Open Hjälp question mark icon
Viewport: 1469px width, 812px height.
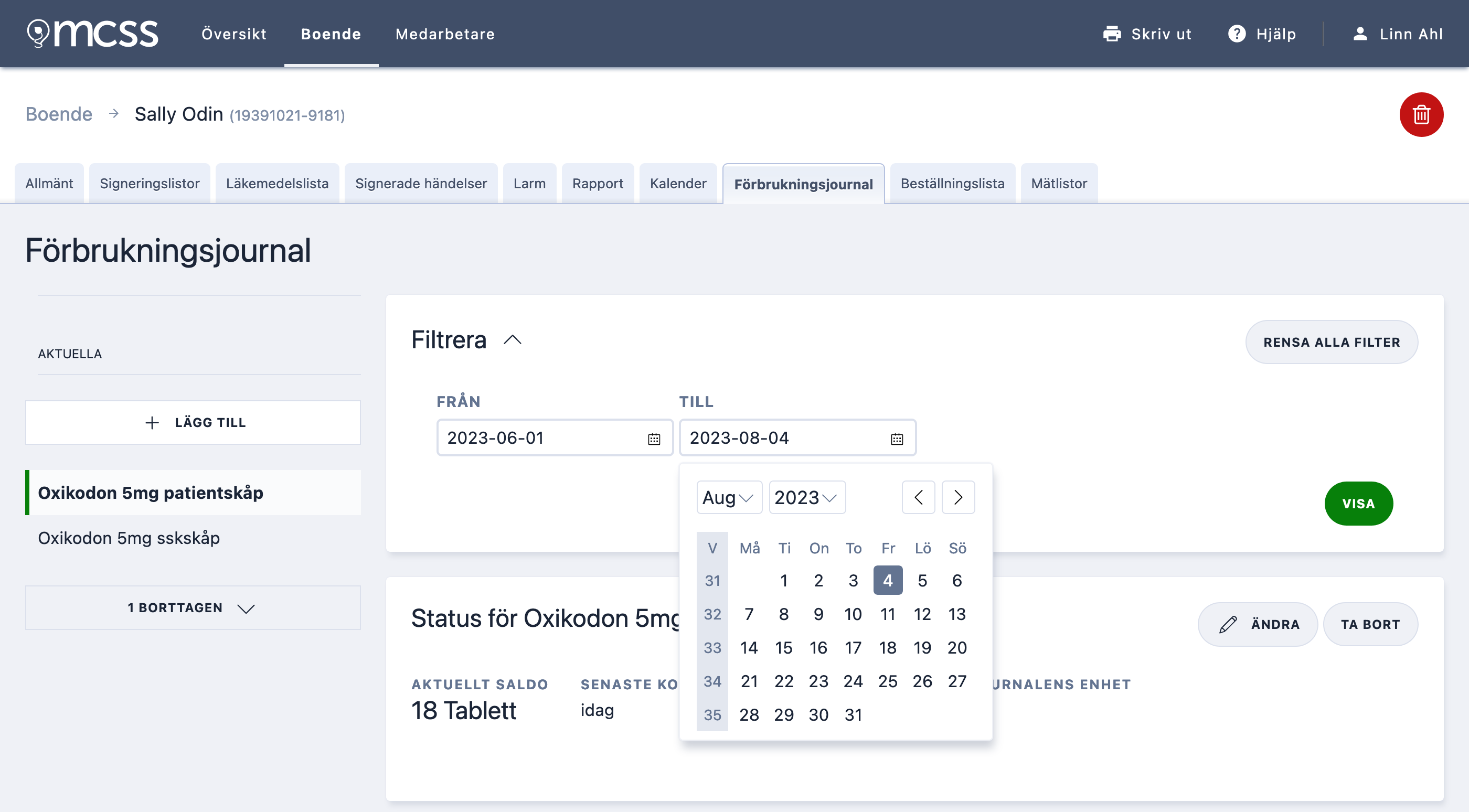[1237, 34]
